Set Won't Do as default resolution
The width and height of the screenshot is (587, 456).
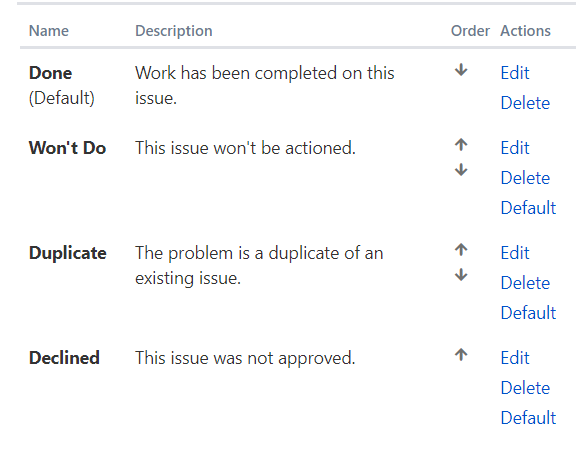point(528,207)
